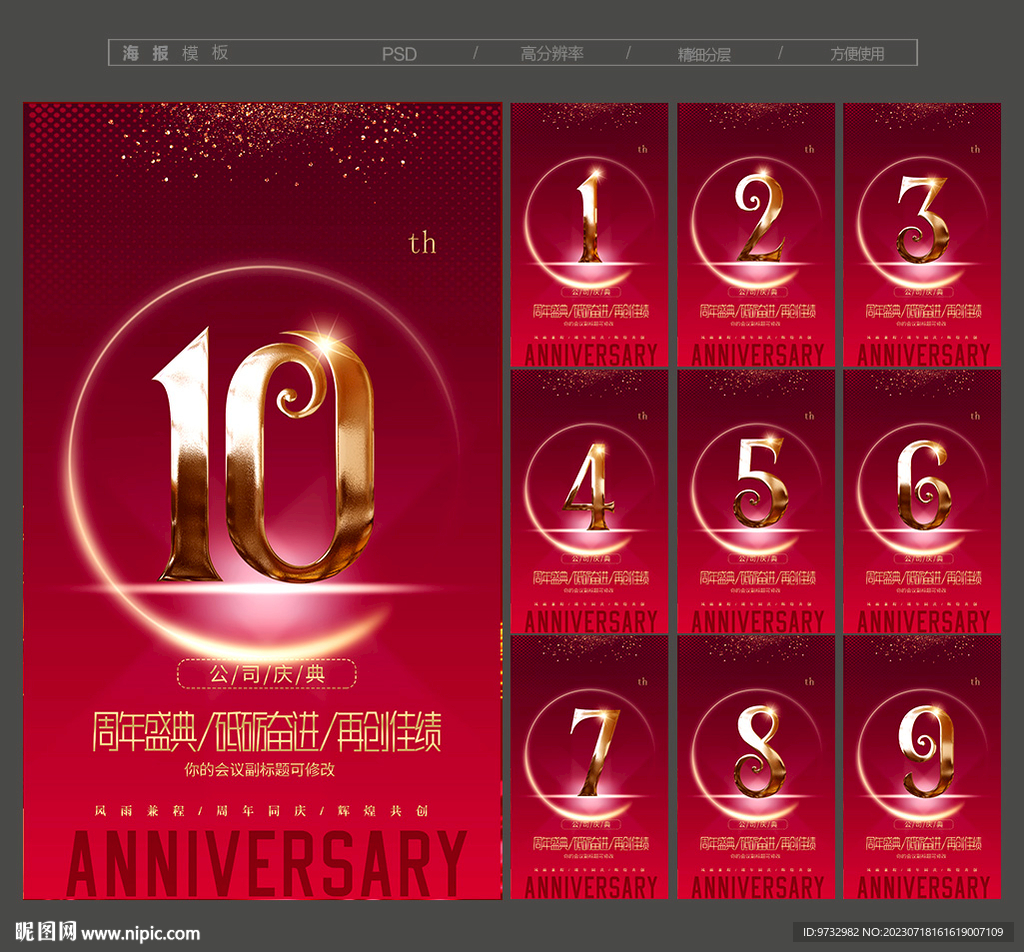This screenshot has height=952, width=1024.
Task: Click the 方便使用 header text
Action: point(857,54)
